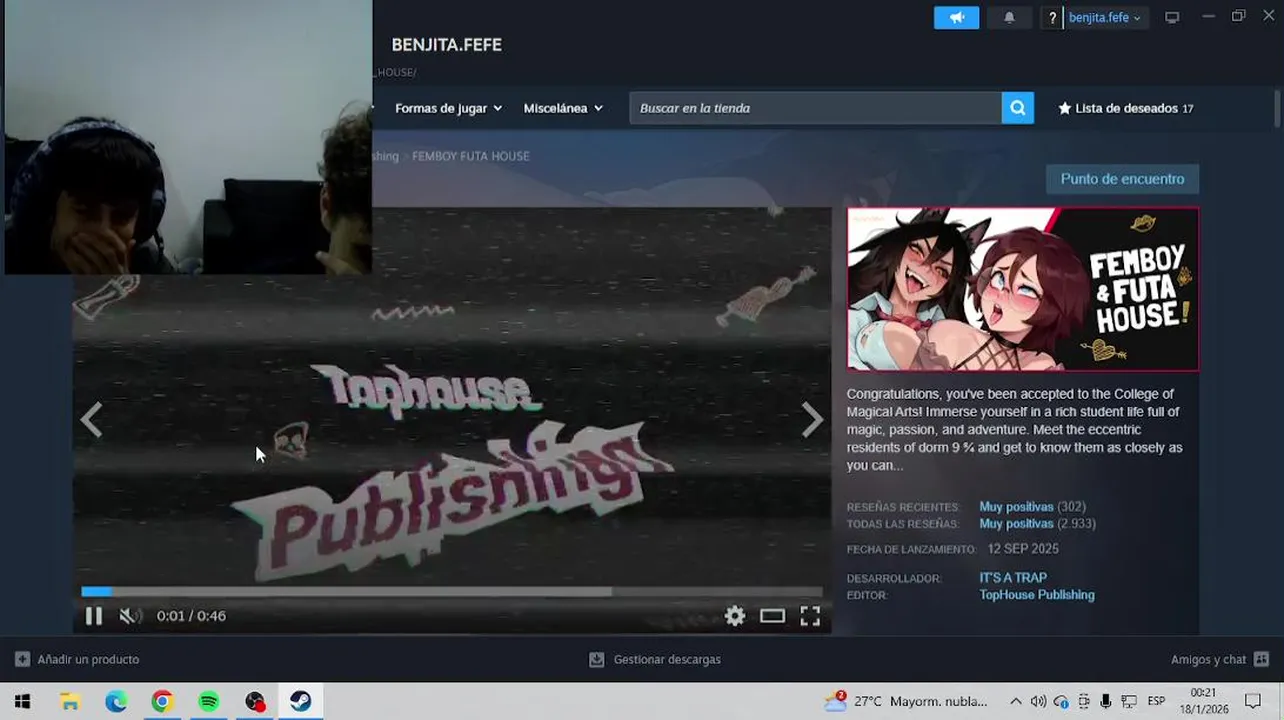
Task: Open the notifications bell
Action: coord(1009,17)
